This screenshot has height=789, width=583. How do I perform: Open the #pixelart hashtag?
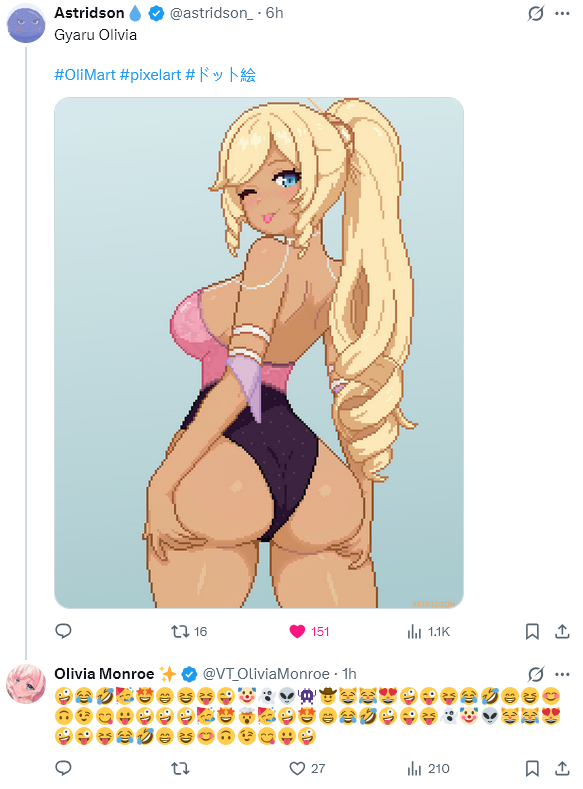pos(150,75)
